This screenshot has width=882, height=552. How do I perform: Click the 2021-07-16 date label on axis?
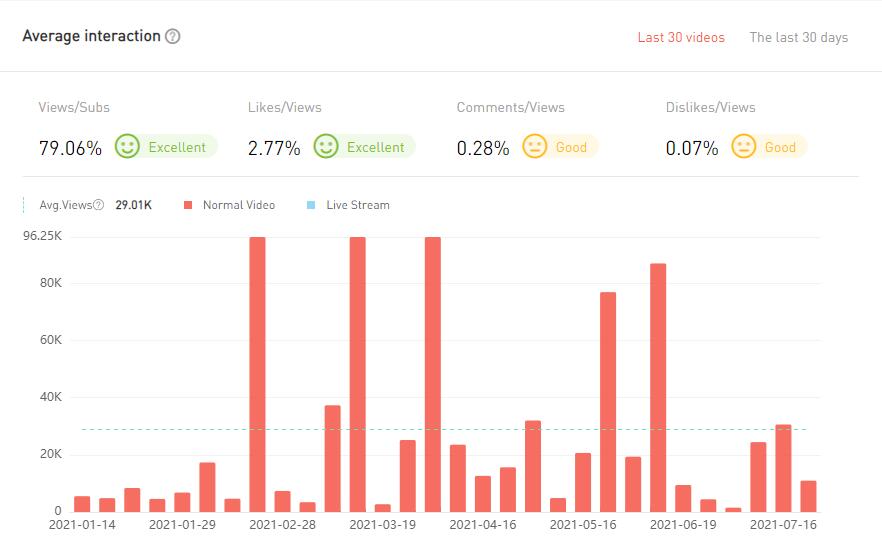click(783, 524)
